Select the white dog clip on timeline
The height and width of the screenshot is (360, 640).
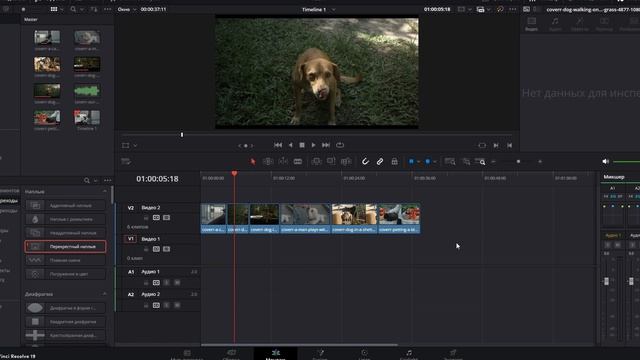[x=305, y=218]
